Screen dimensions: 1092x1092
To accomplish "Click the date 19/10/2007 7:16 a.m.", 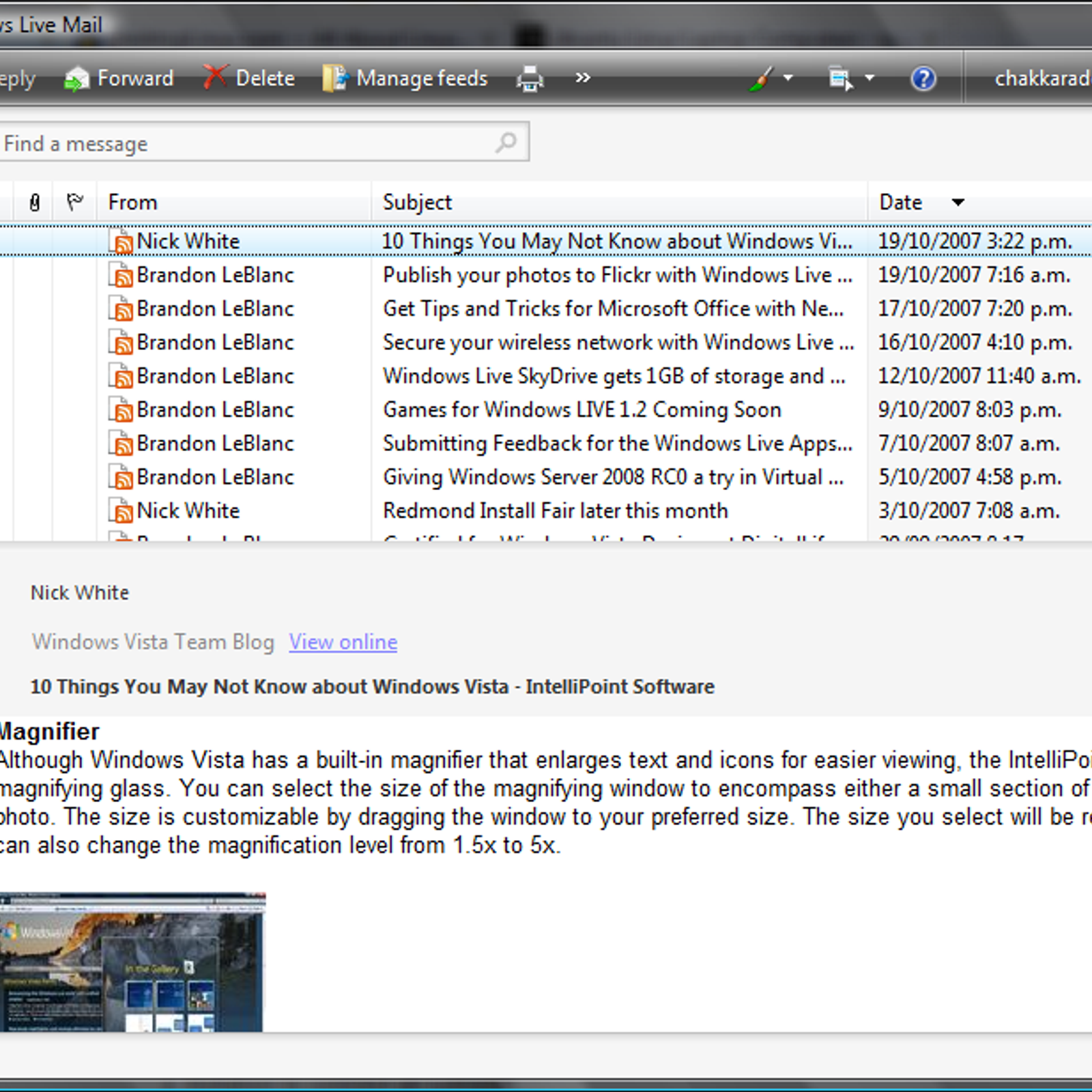I will pos(974,275).
